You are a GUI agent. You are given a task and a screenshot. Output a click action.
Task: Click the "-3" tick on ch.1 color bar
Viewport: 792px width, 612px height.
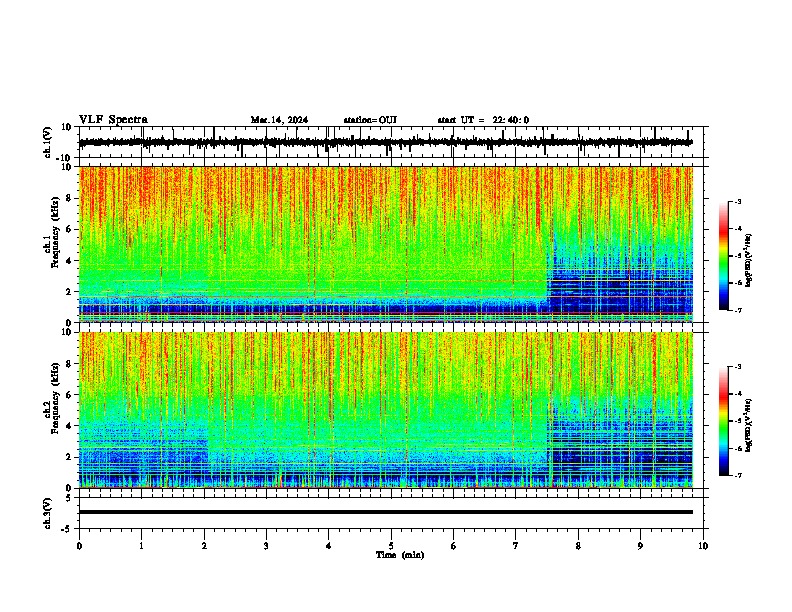[737, 202]
